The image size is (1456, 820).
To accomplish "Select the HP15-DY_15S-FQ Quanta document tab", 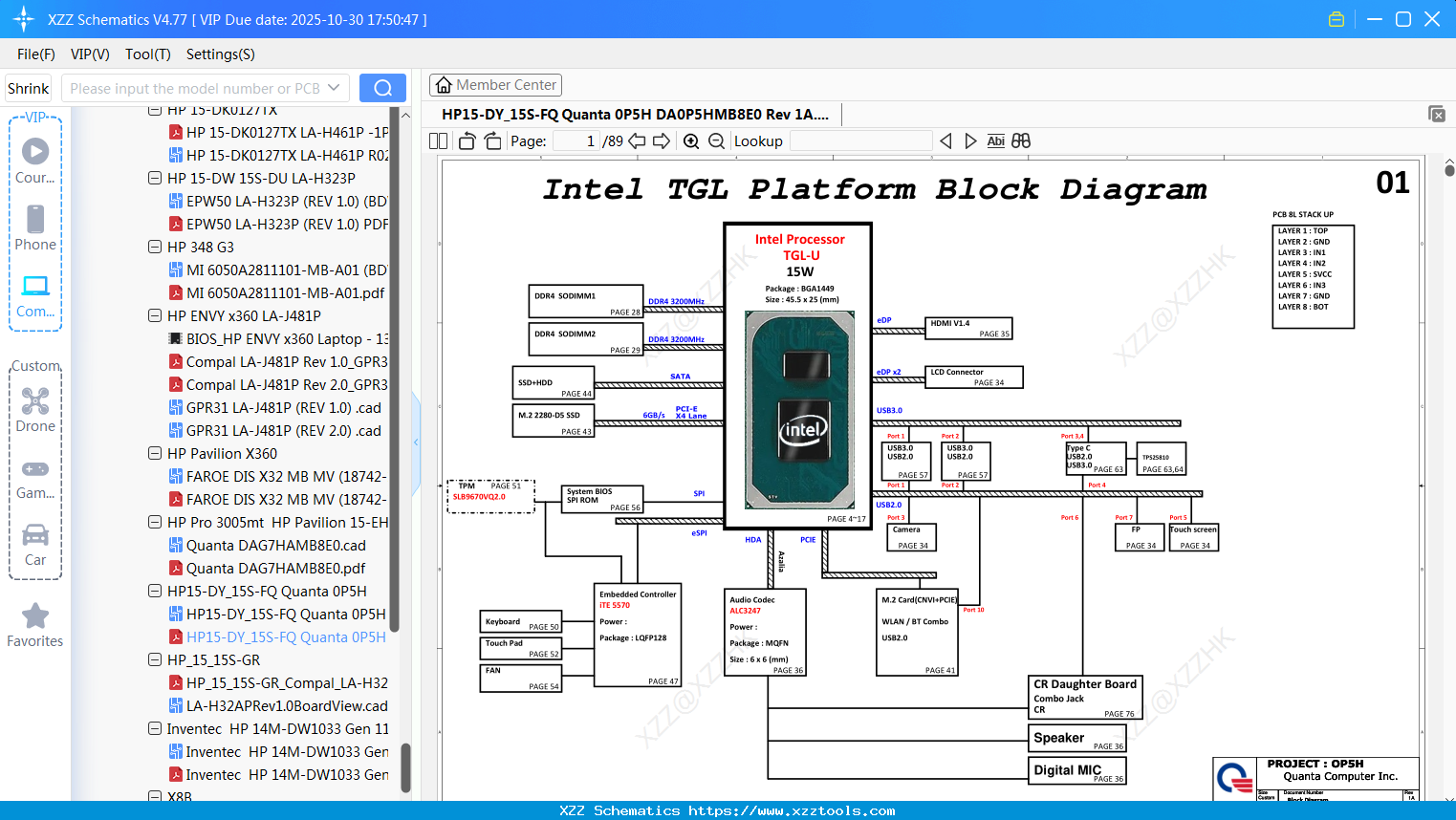I will click(x=636, y=115).
